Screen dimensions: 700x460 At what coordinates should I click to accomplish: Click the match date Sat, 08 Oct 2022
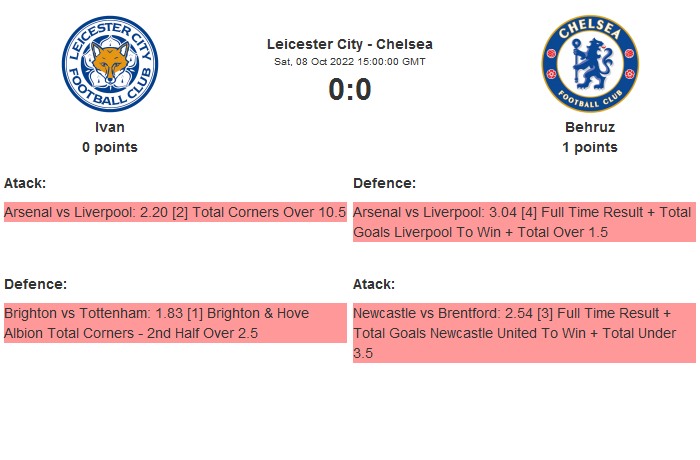350,62
